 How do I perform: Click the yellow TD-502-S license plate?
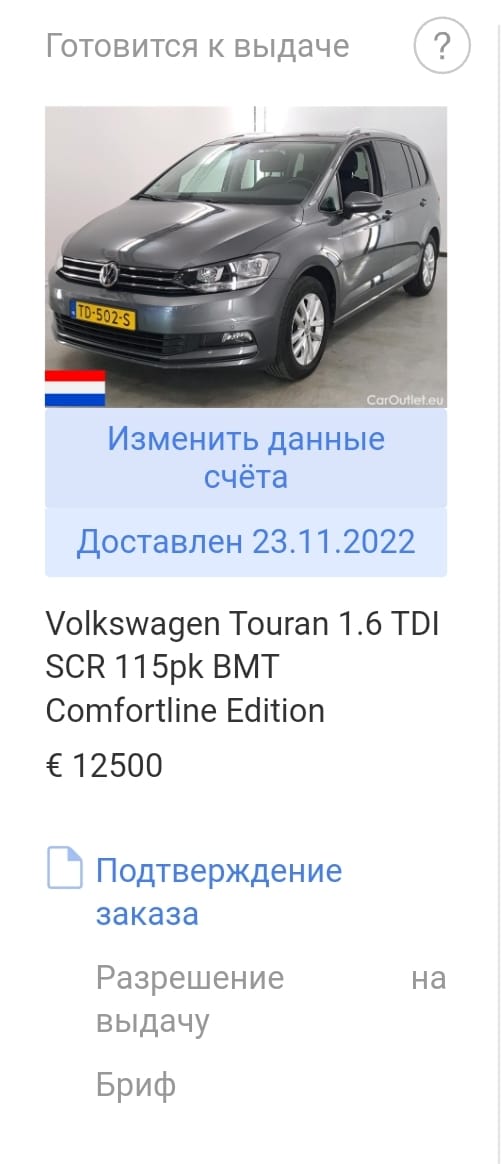click(103, 315)
